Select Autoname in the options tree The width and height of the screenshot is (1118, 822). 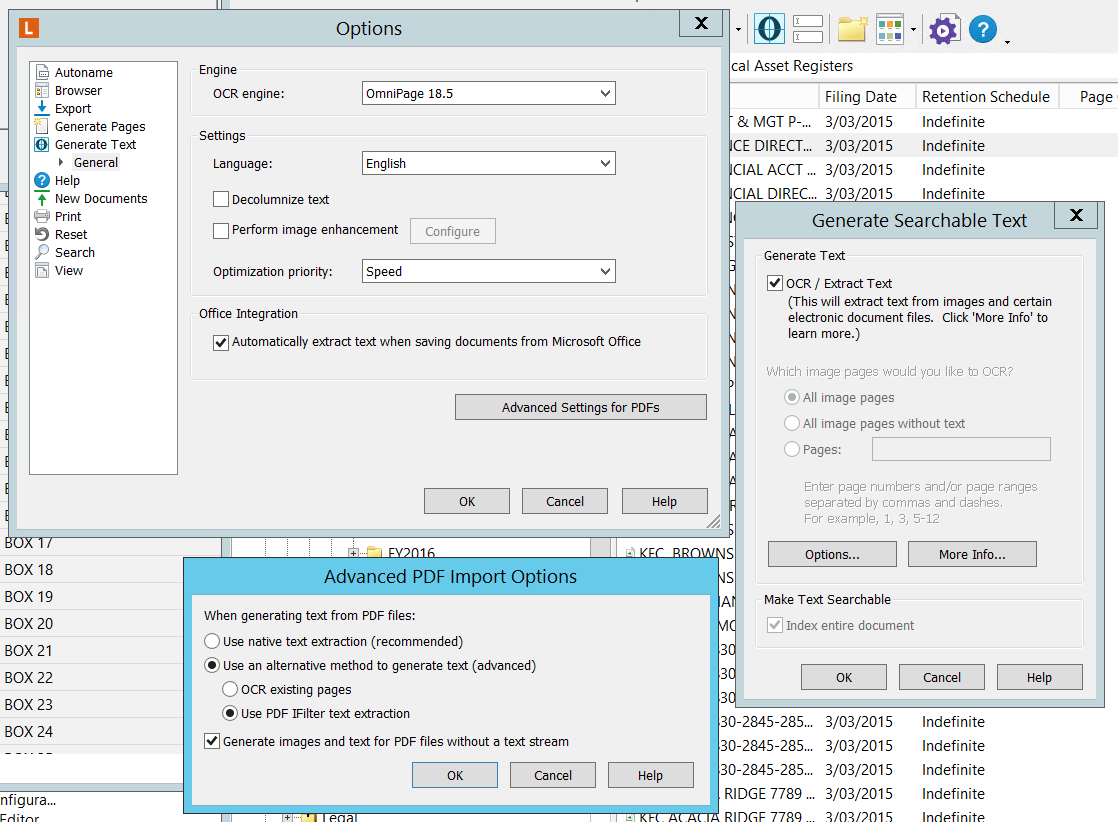click(83, 73)
